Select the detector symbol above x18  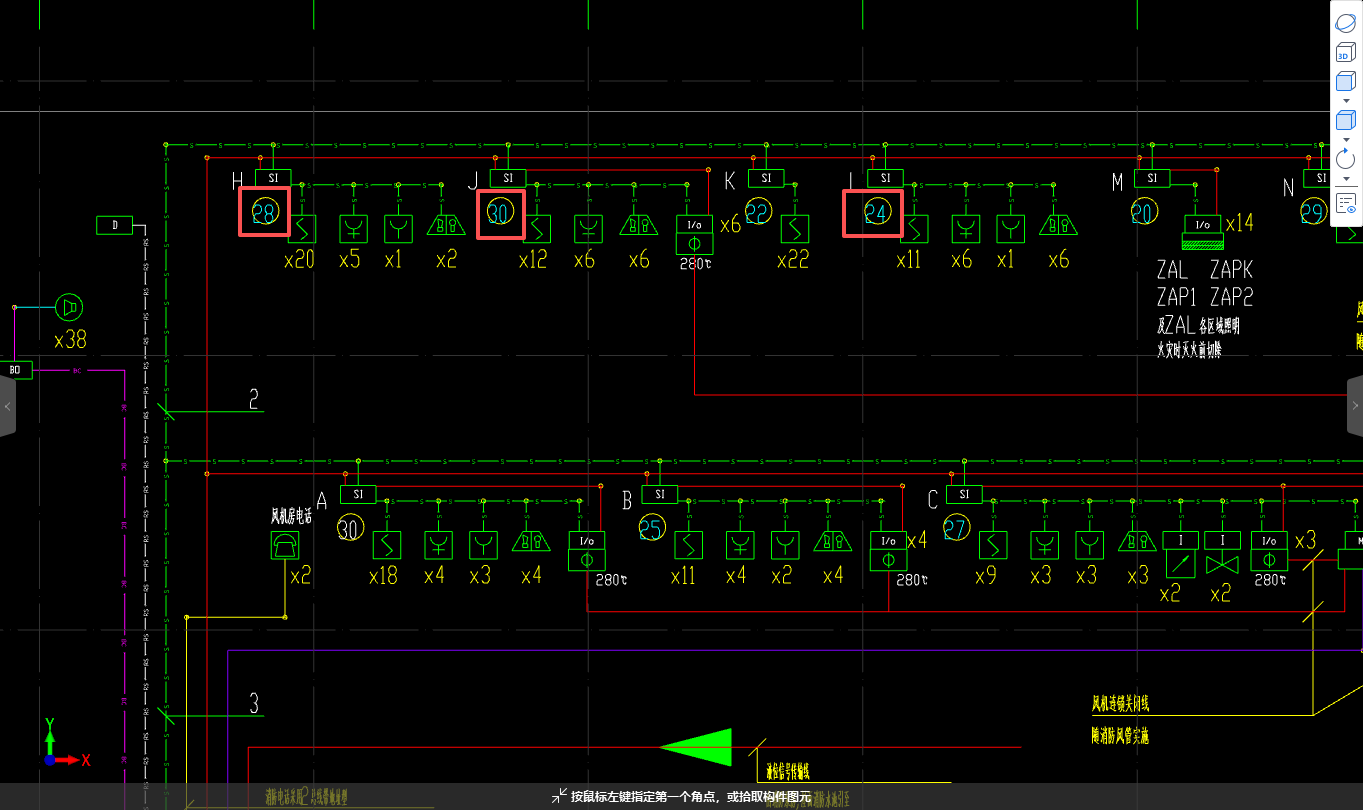point(387,545)
